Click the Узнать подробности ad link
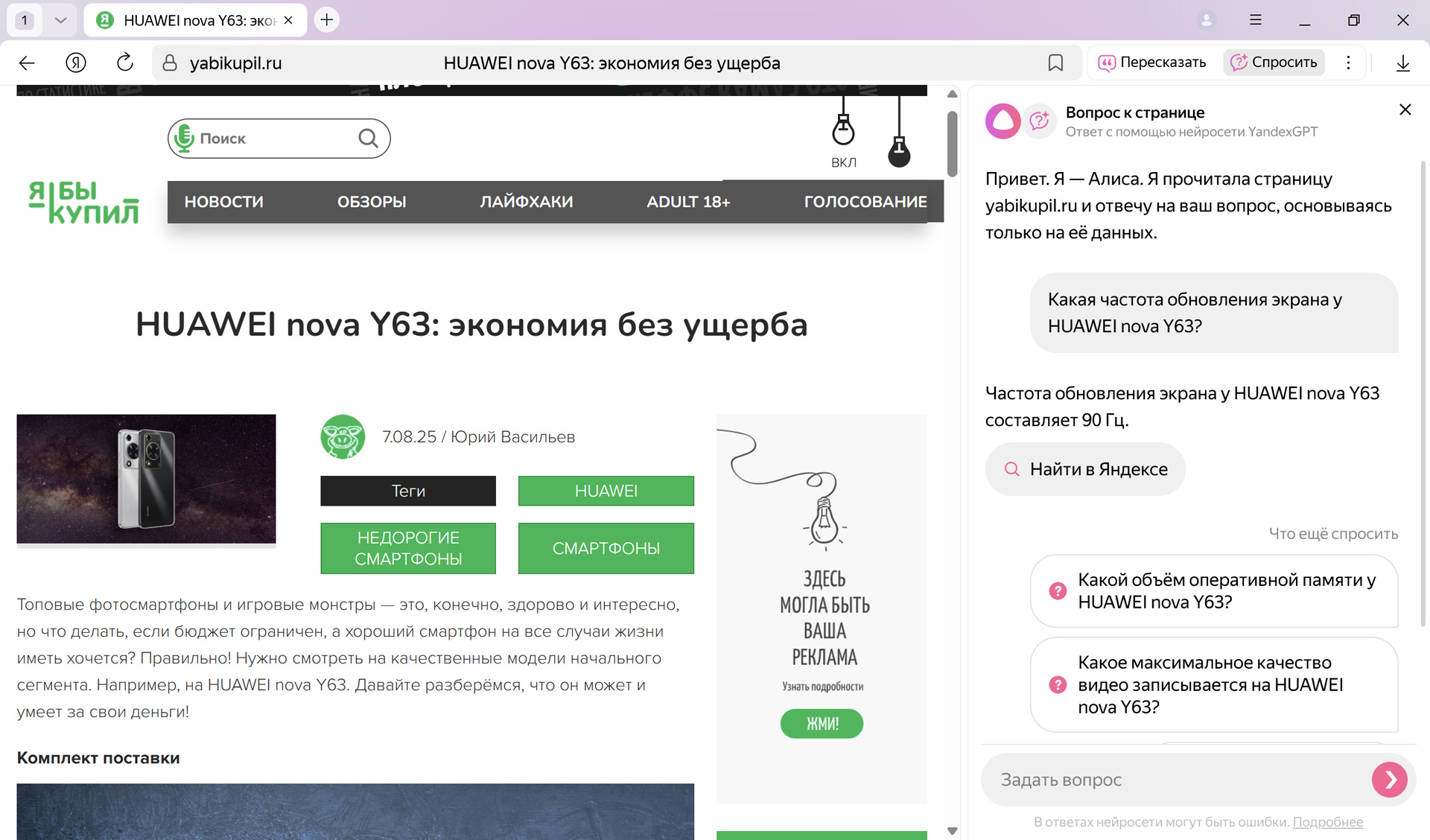Image resolution: width=1430 pixels, height=840 pixels. coord(822,687)
